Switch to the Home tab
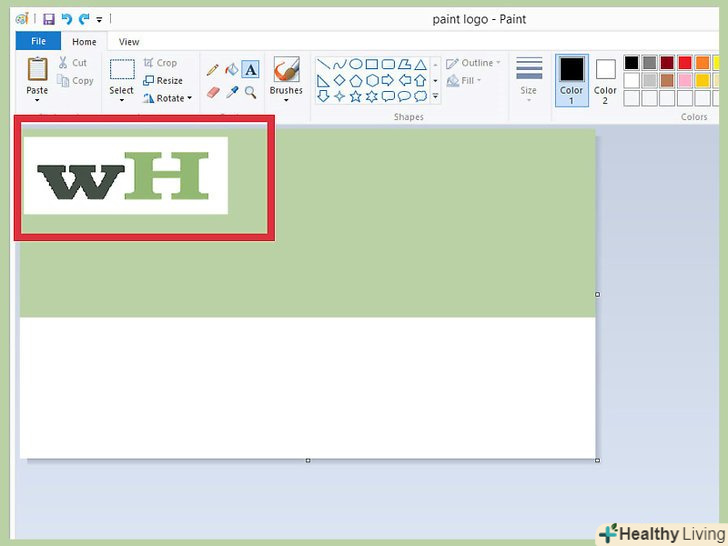 coord(84,41)
